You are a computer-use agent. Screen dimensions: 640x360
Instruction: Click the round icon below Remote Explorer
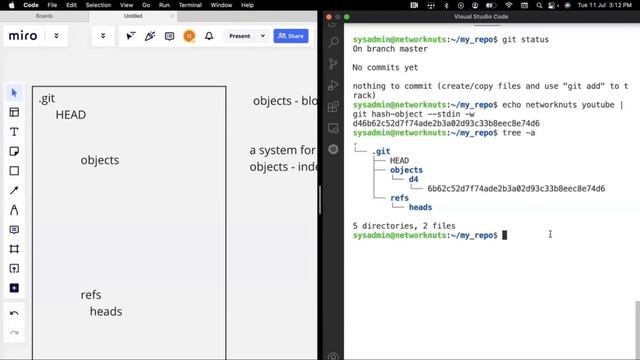coord(333,149)
